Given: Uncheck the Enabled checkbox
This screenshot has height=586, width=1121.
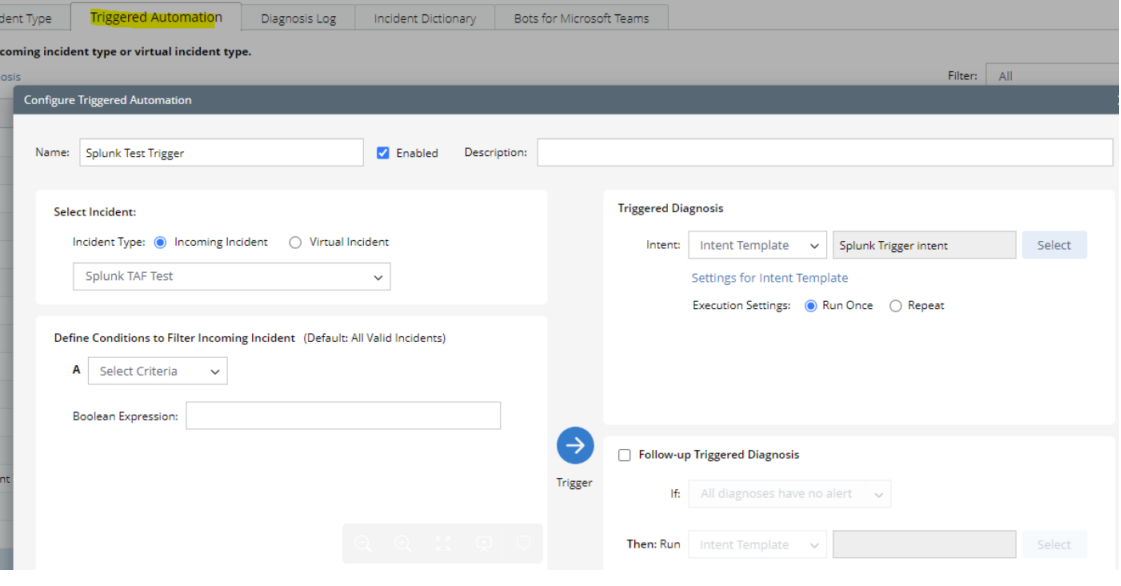Looking at the screenshot, I should 383,153.
